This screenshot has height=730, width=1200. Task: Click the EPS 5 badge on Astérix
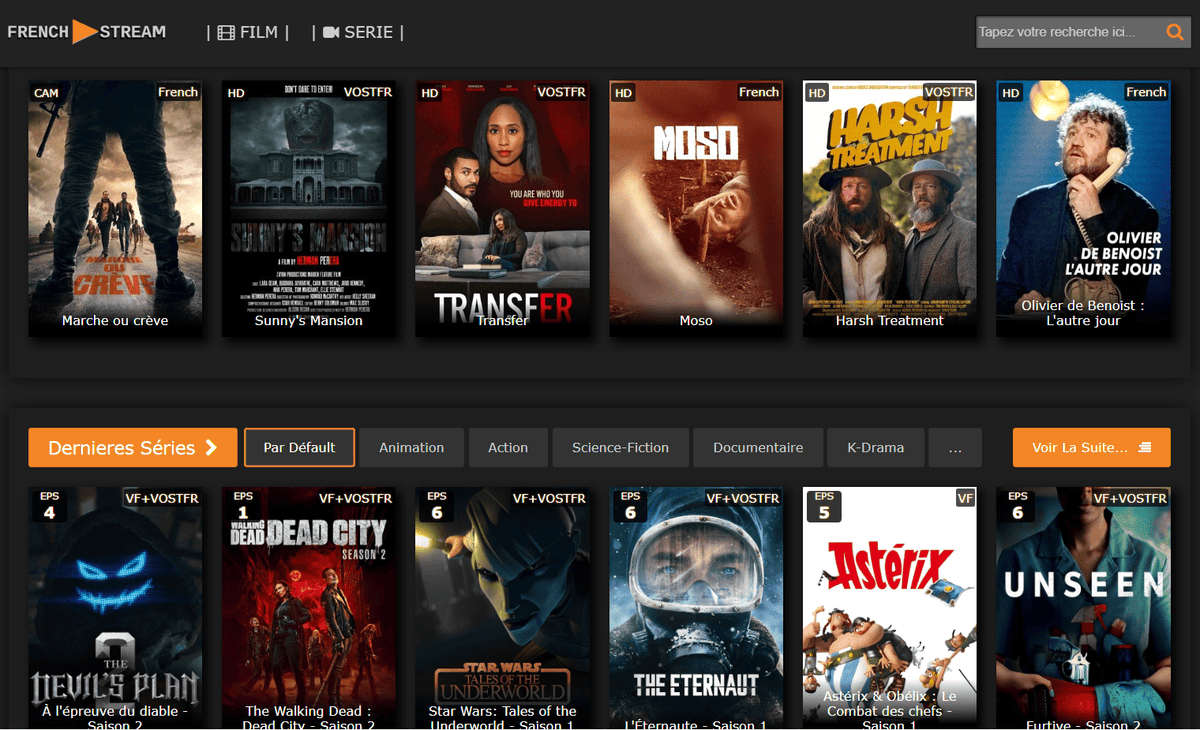[x=824, y=506]
